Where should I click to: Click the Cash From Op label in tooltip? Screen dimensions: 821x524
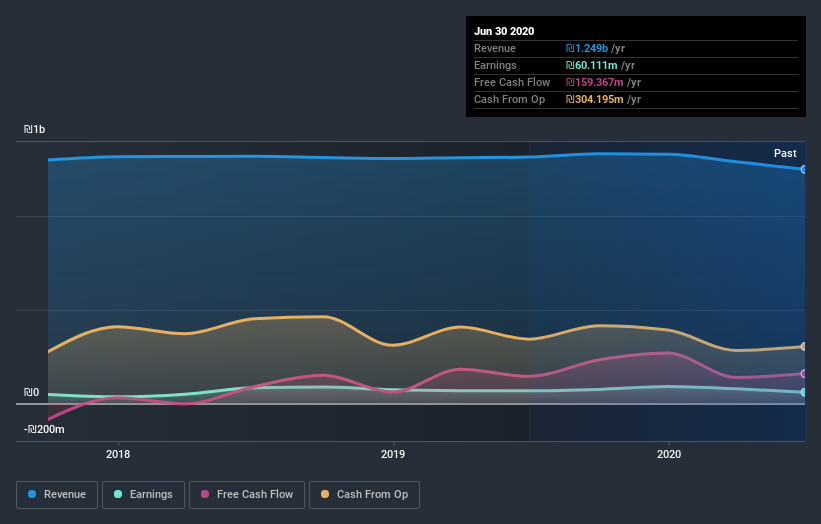tap(509, 99)
